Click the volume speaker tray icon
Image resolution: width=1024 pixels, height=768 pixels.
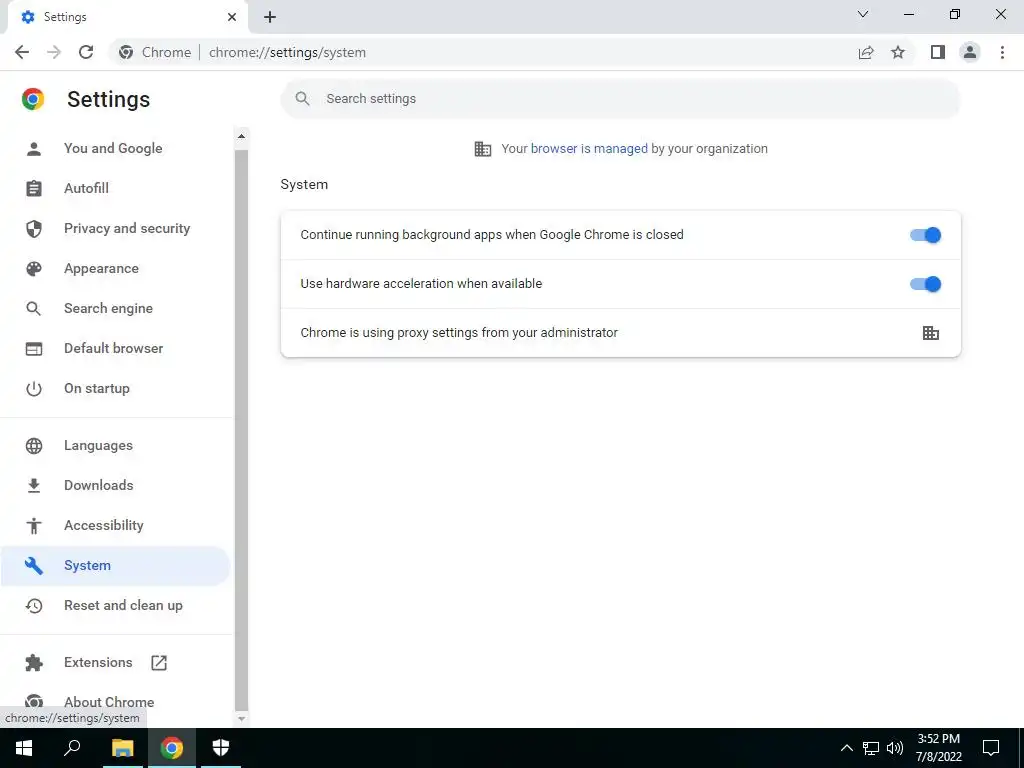(x=895, y=748)
